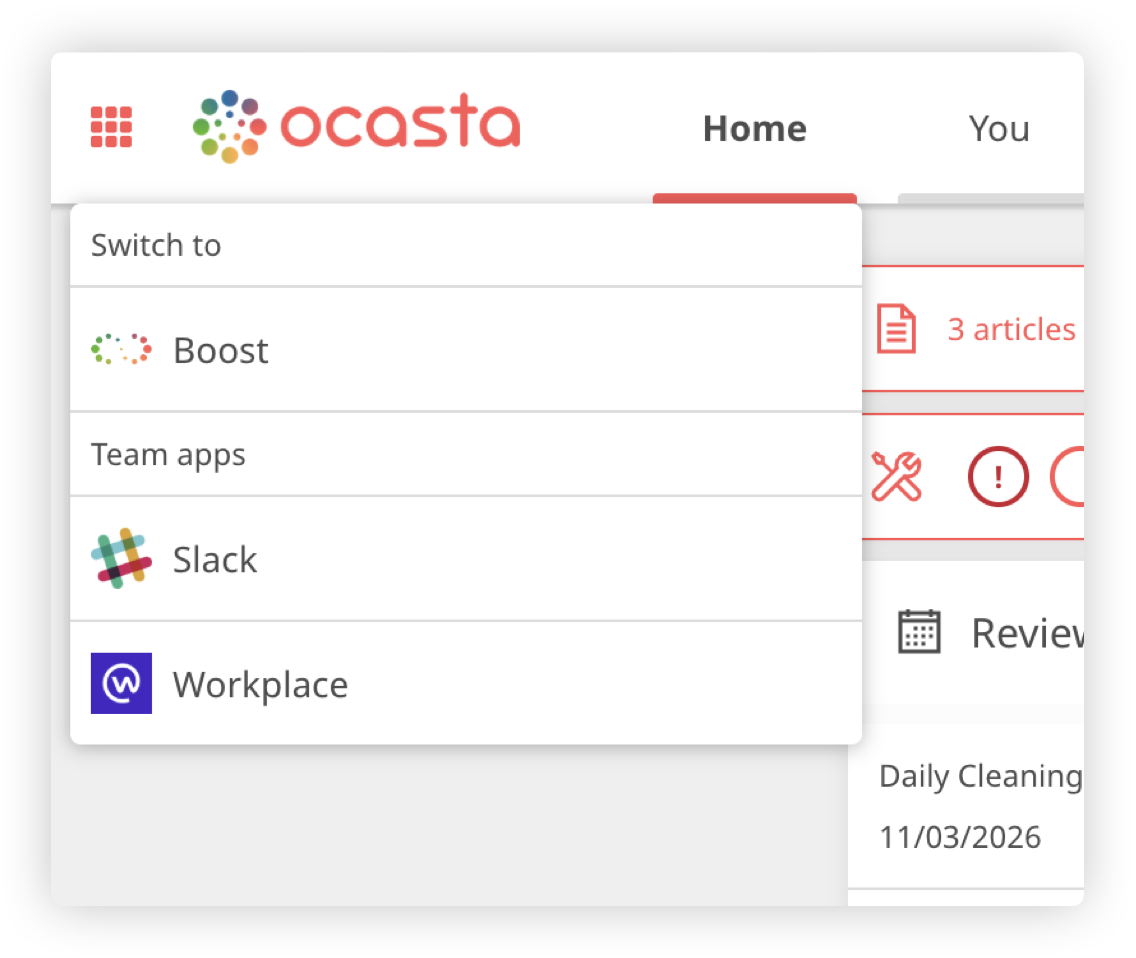Click the calendar icon next to Review
The image size is (1136, 958).
919,631
